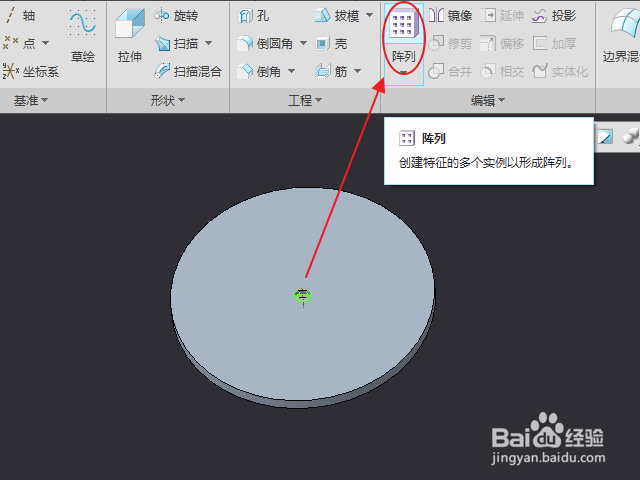This screenshot has height=480, width=640.
Task: Click the 相交 (Intersect) tool
Action: pyautogui.click(x=502, y=71)
